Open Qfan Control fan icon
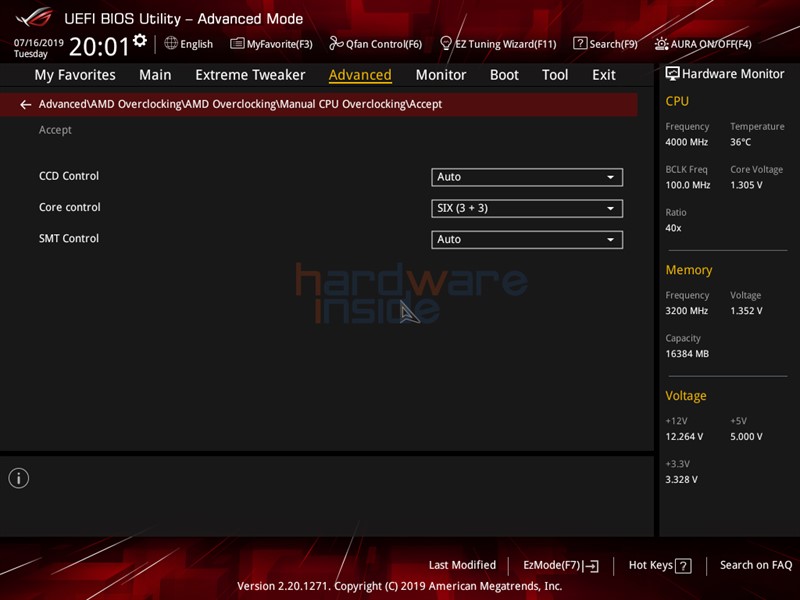 point(336,43)
